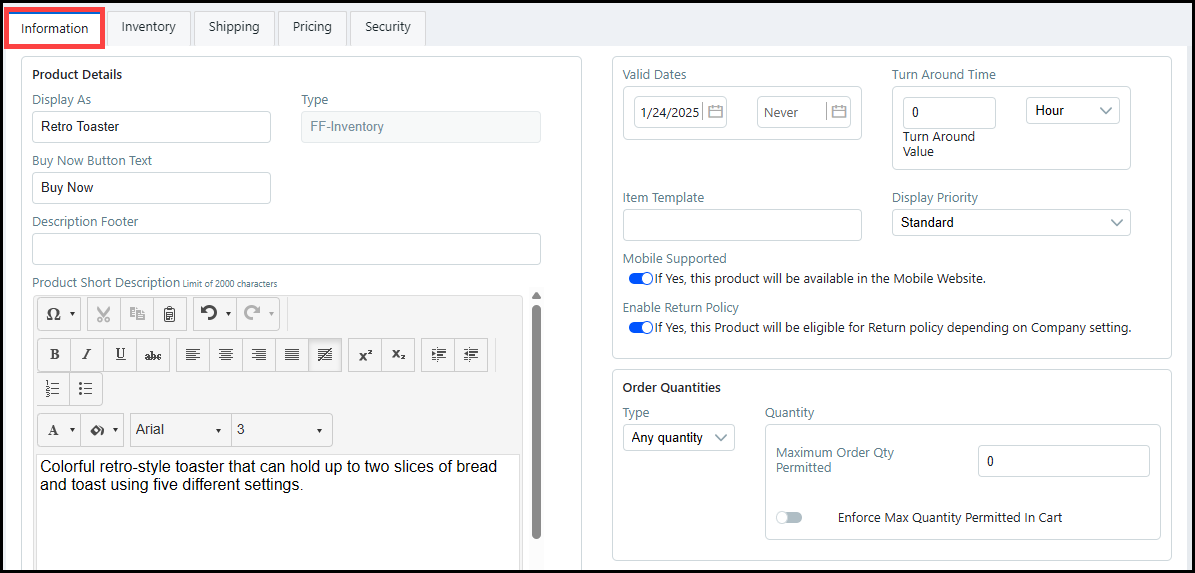1195x573 pixels.
Task: Open the Order Quantities Type dropdown
Action: click(x=678, y=438)
